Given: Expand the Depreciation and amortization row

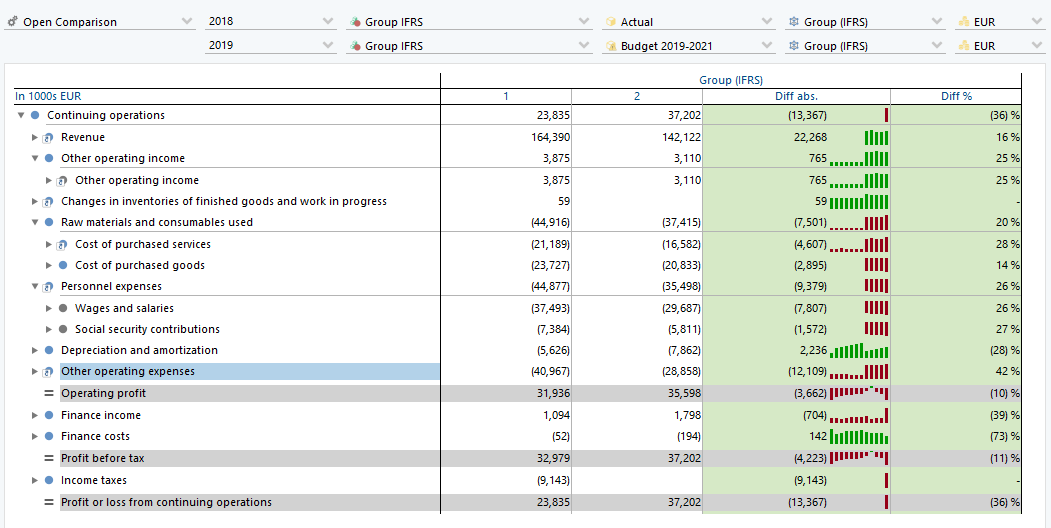Looking at the screenshot, I should (x=35, y=351).
